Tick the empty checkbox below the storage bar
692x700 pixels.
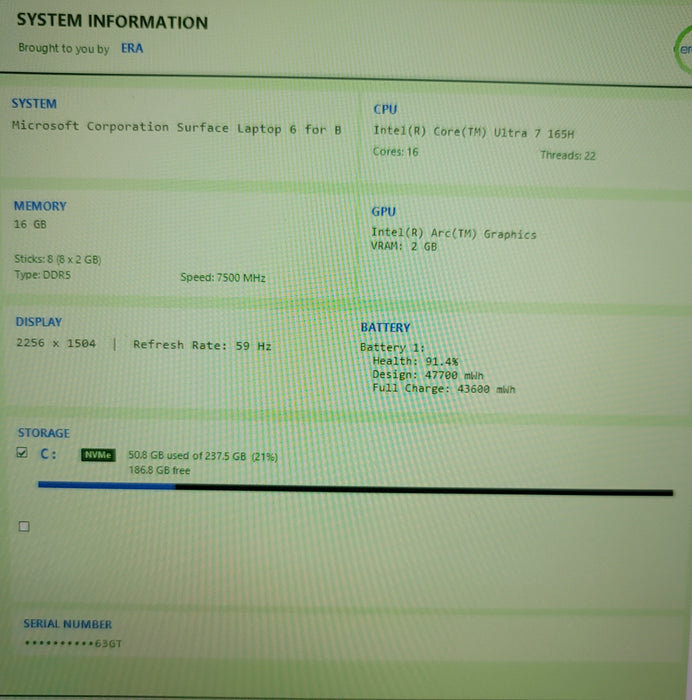[24, 526]
